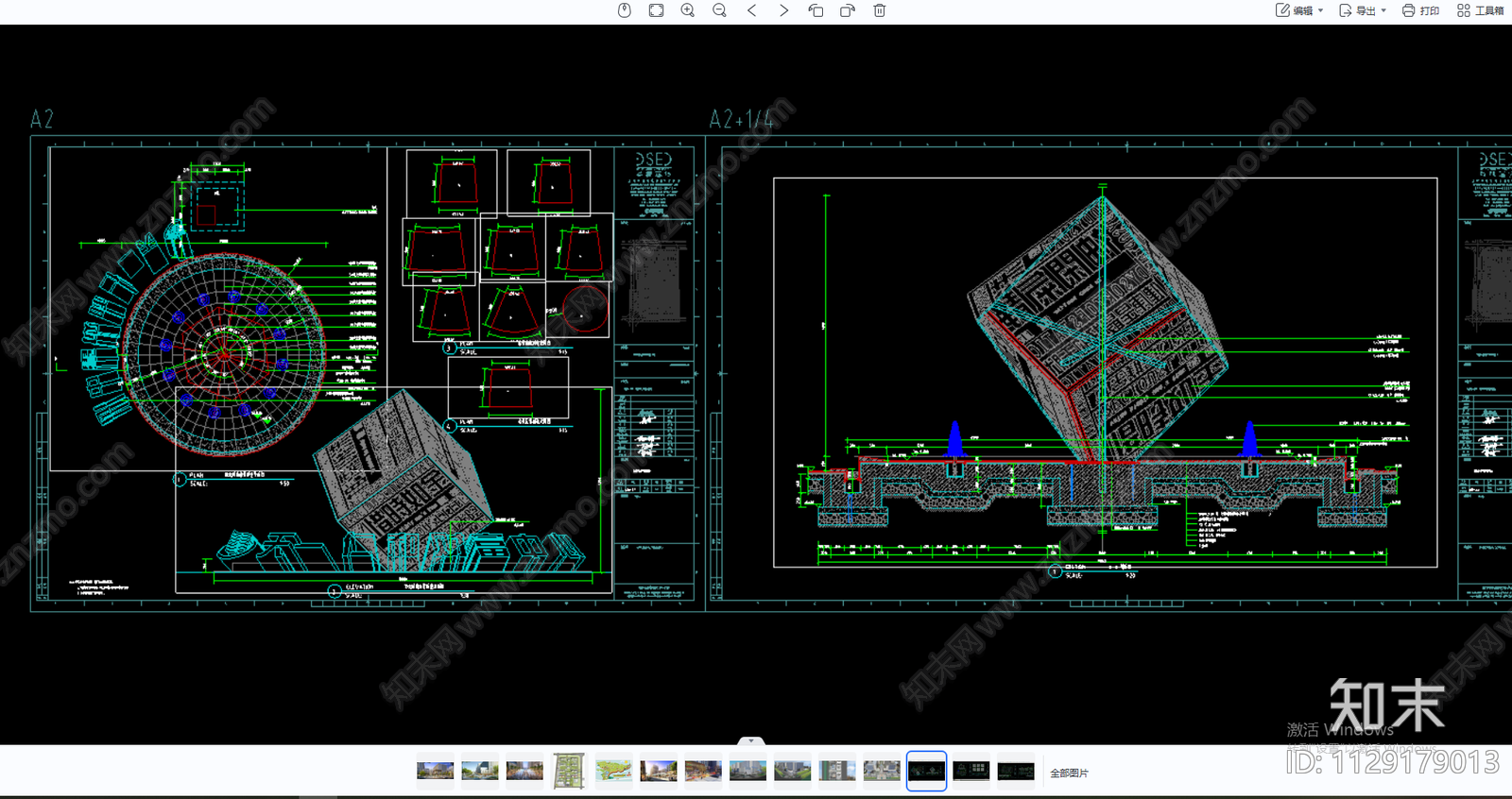The image size is (1512, 799).
Task: Go to previous image with left arrow
Action: click(x=752, y=10)
